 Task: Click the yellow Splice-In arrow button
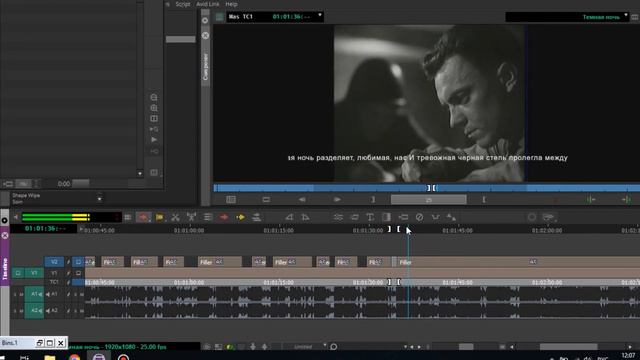coord(240,217)
